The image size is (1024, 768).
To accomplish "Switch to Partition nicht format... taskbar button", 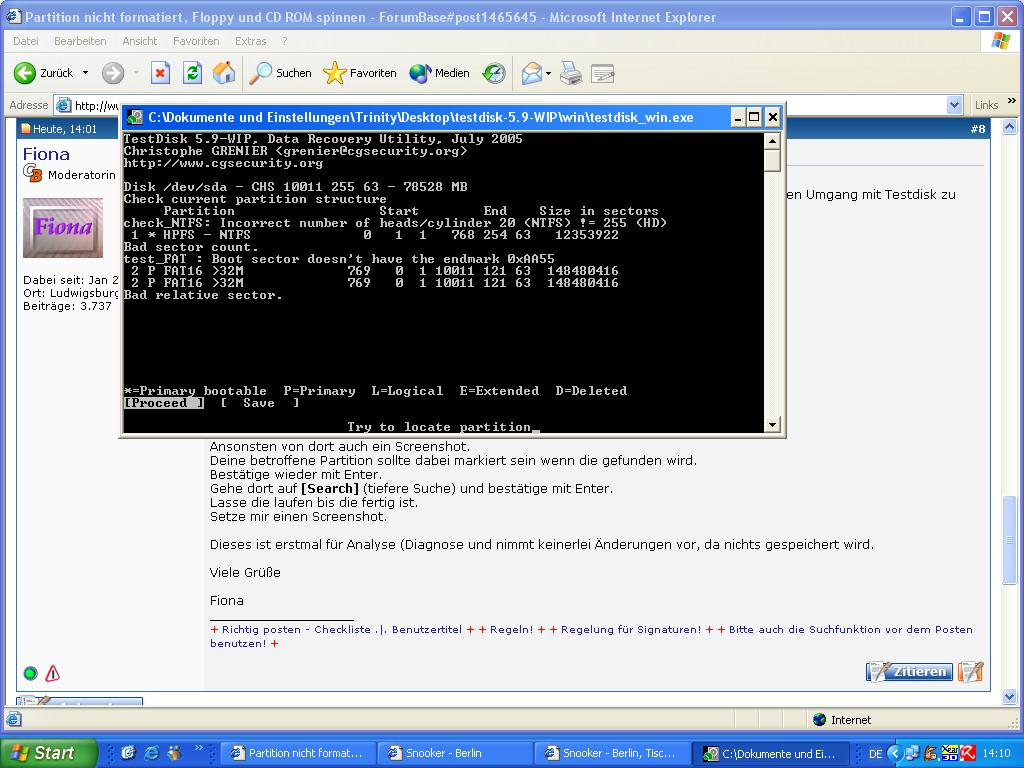I will pos(299,753).
